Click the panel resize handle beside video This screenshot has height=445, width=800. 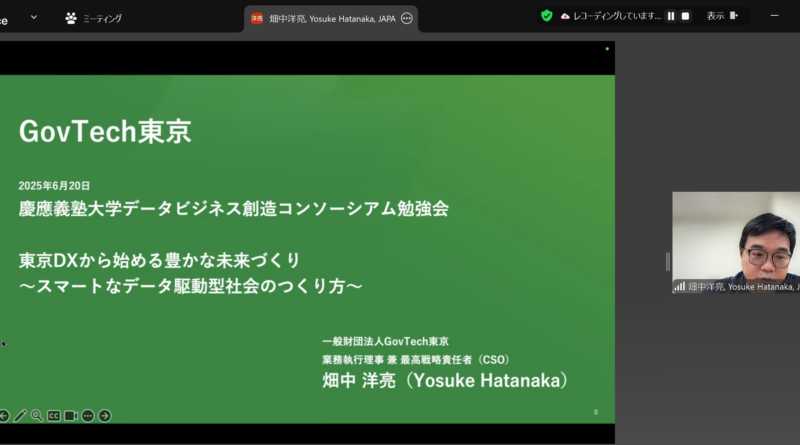click(x=667, y=262)
